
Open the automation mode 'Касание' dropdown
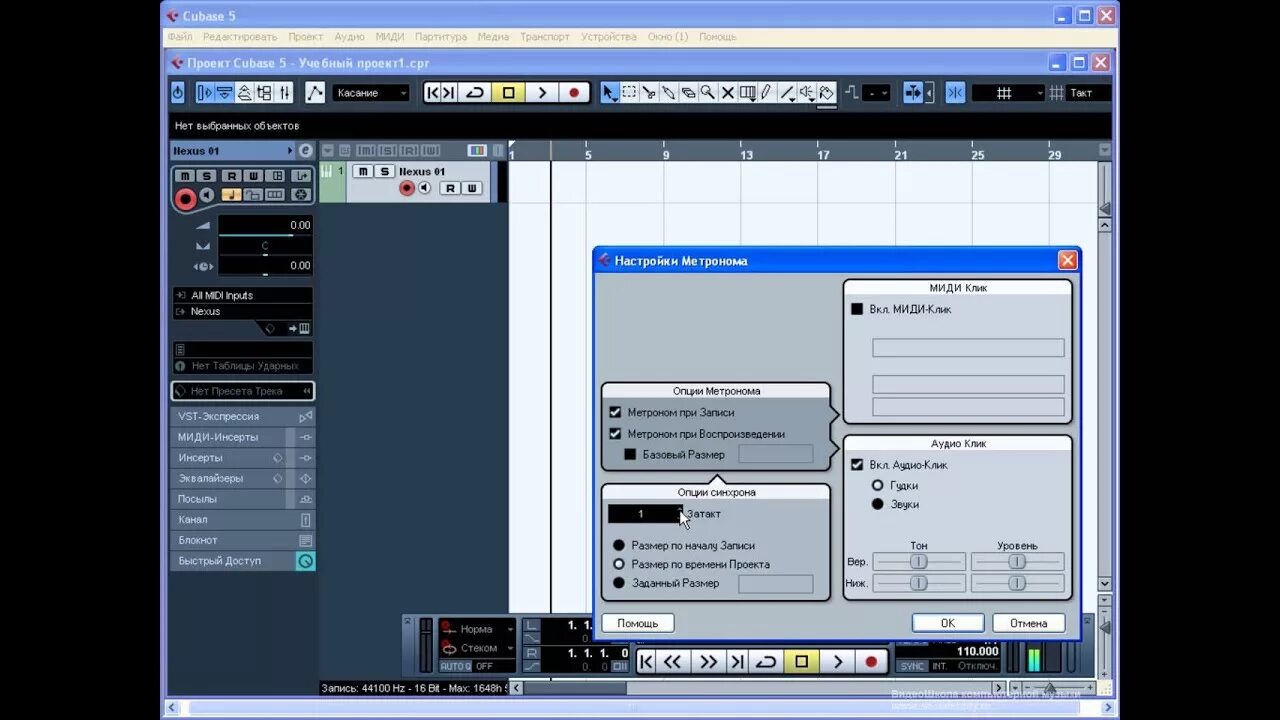coord(372,93)
